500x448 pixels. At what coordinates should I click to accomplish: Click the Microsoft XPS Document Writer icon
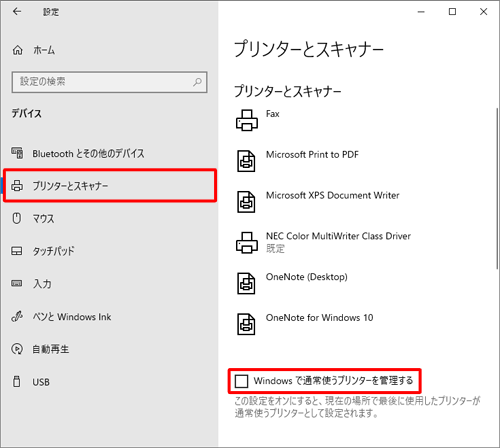coord(246,202)
